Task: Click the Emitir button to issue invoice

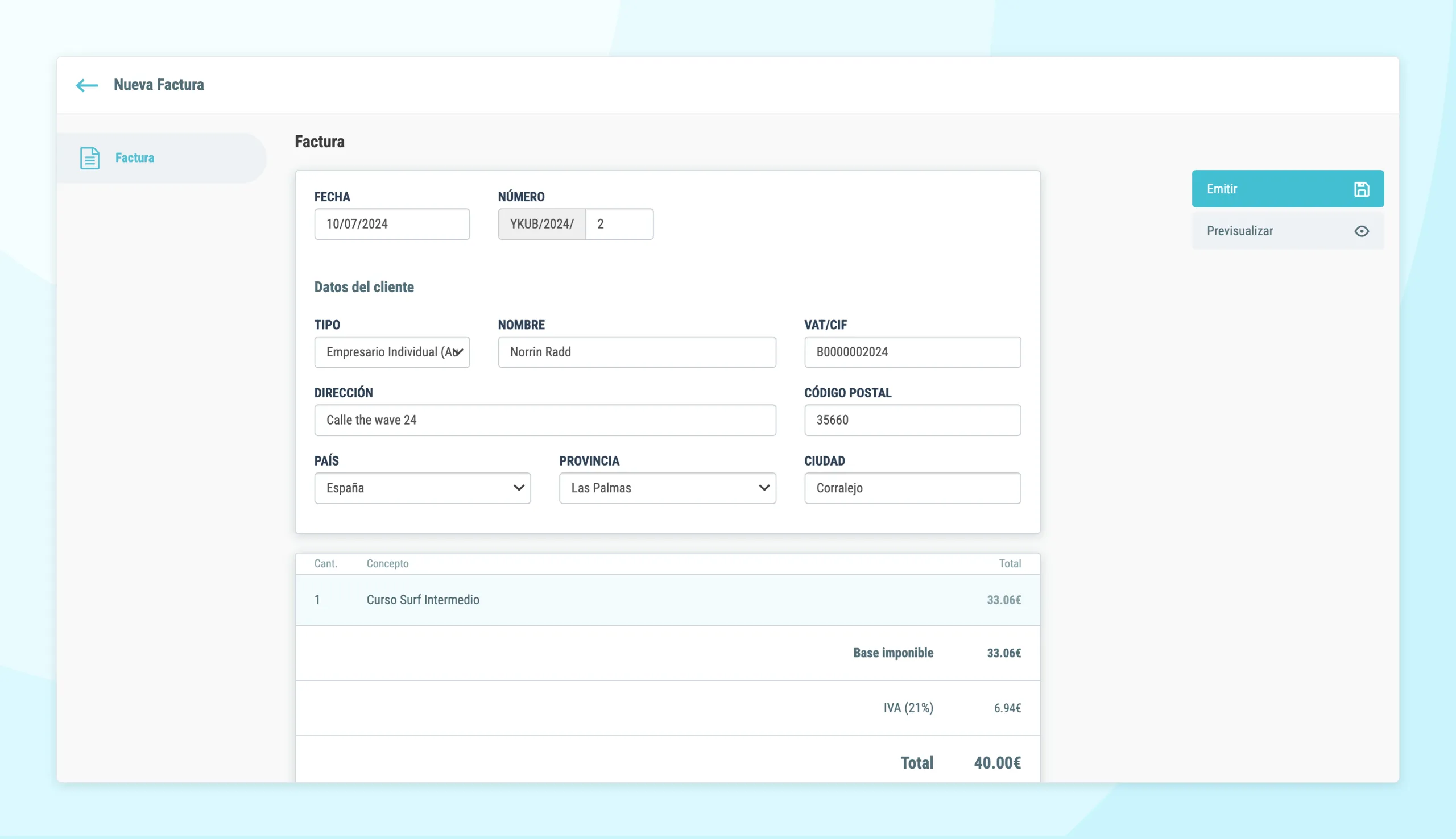Action: [1287, 188]
